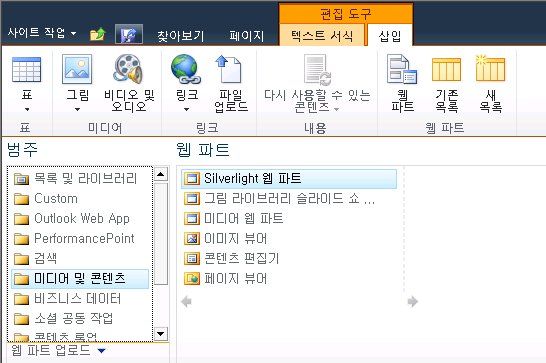Select the 삽입 ribbon tab

click(390, 36)
